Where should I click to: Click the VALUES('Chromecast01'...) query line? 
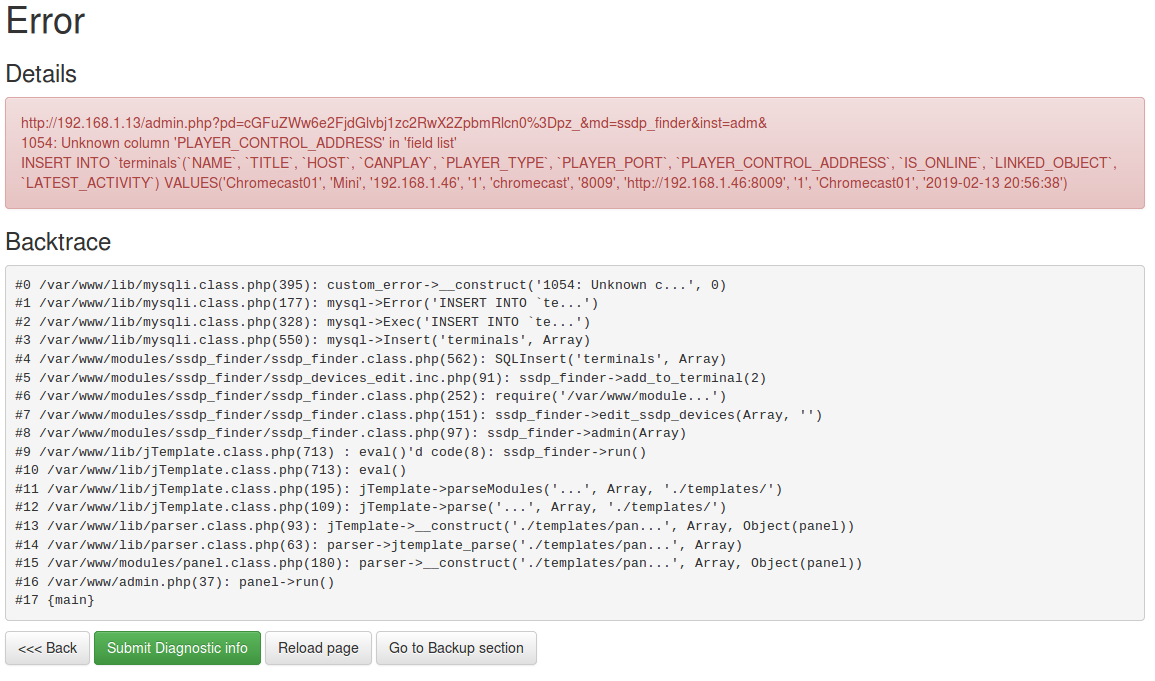pyautogui.click(x=544, y=183)
